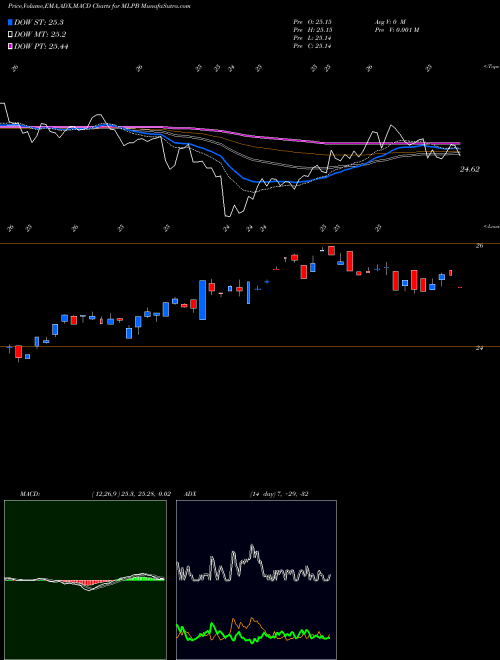Click the 'Pre H: 25.15' high value
The image size is (500, 660).
[312, 30]
